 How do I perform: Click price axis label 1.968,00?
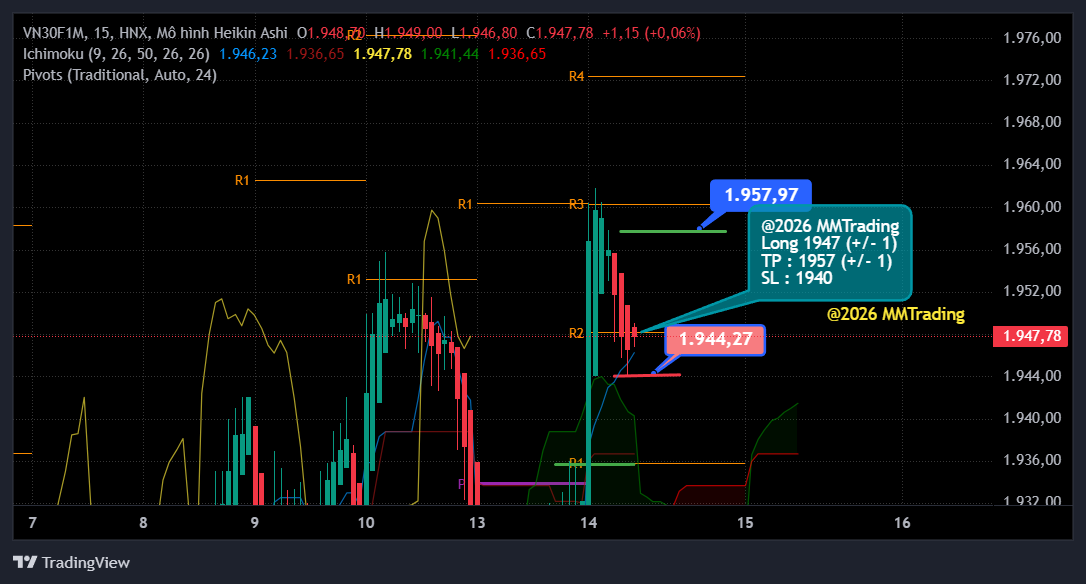tap(1032, 122)
